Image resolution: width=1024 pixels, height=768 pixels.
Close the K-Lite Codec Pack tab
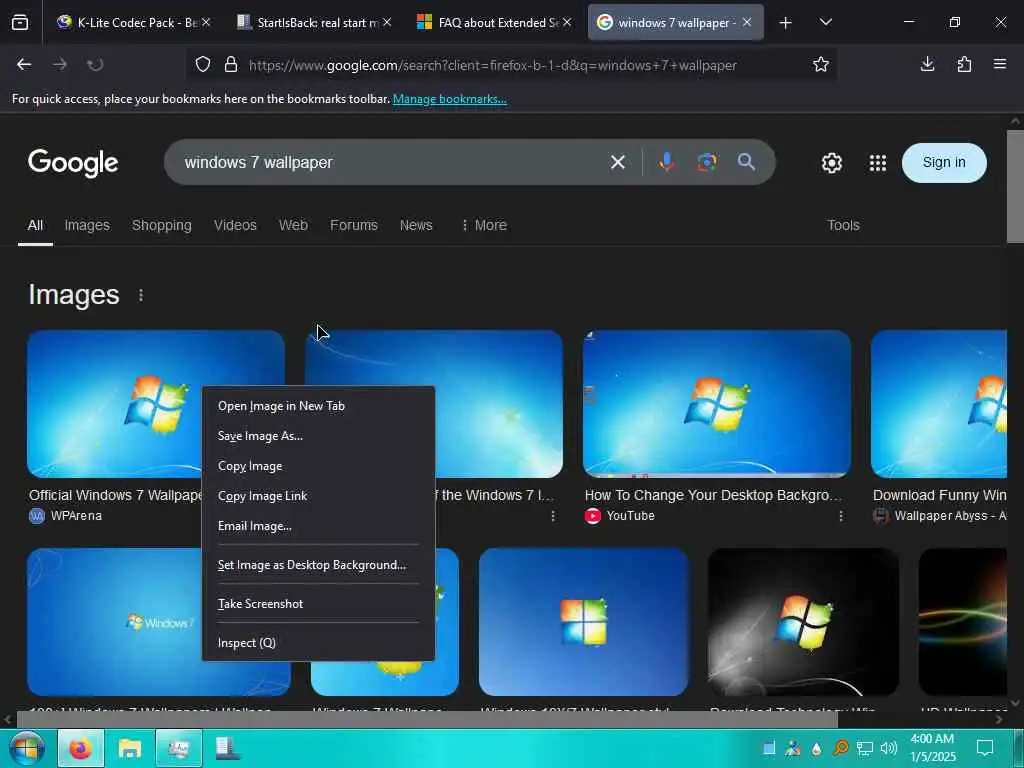206,22
